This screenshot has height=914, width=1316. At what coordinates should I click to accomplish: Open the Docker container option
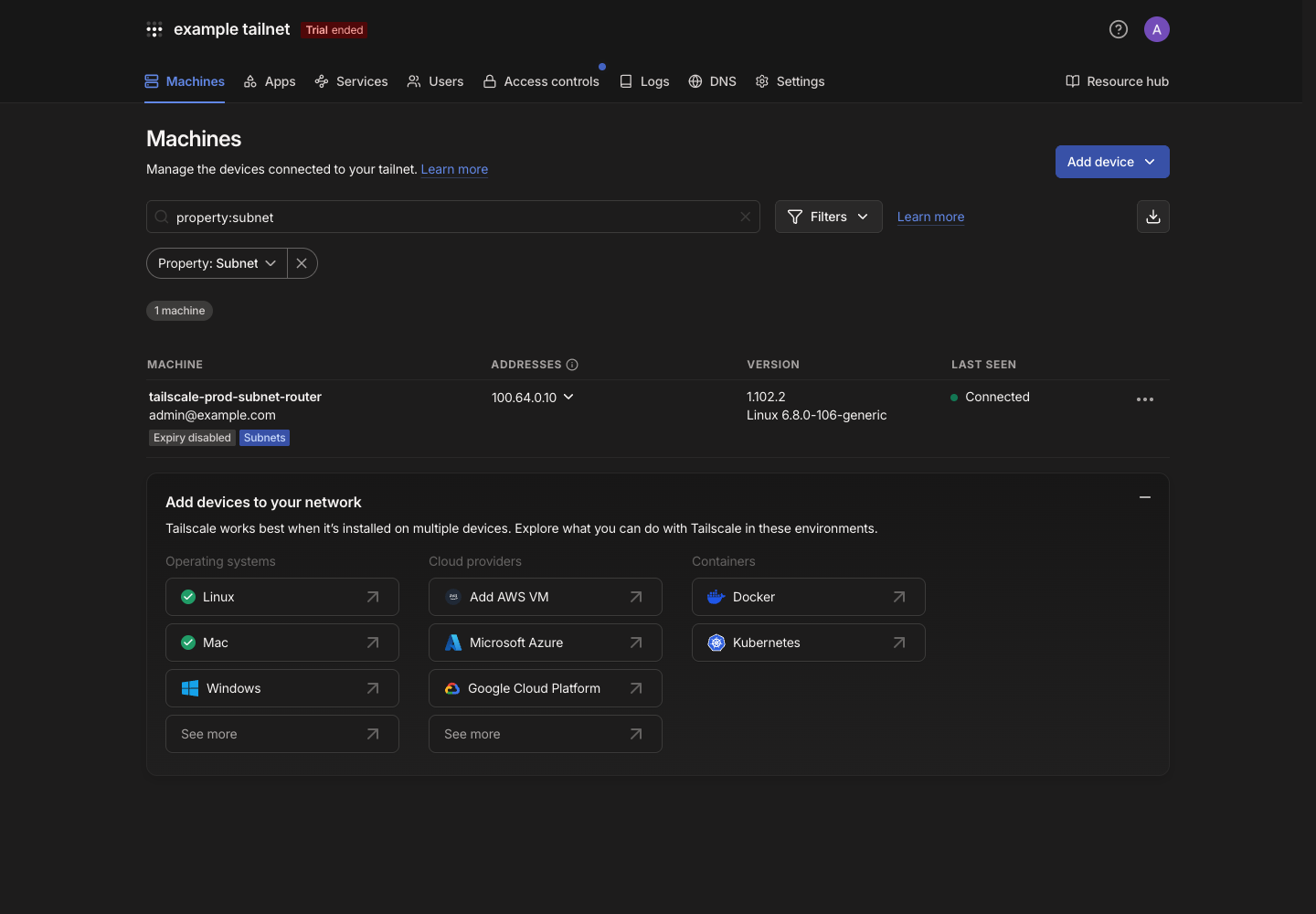pyautogui.click(x=809, y=597)
